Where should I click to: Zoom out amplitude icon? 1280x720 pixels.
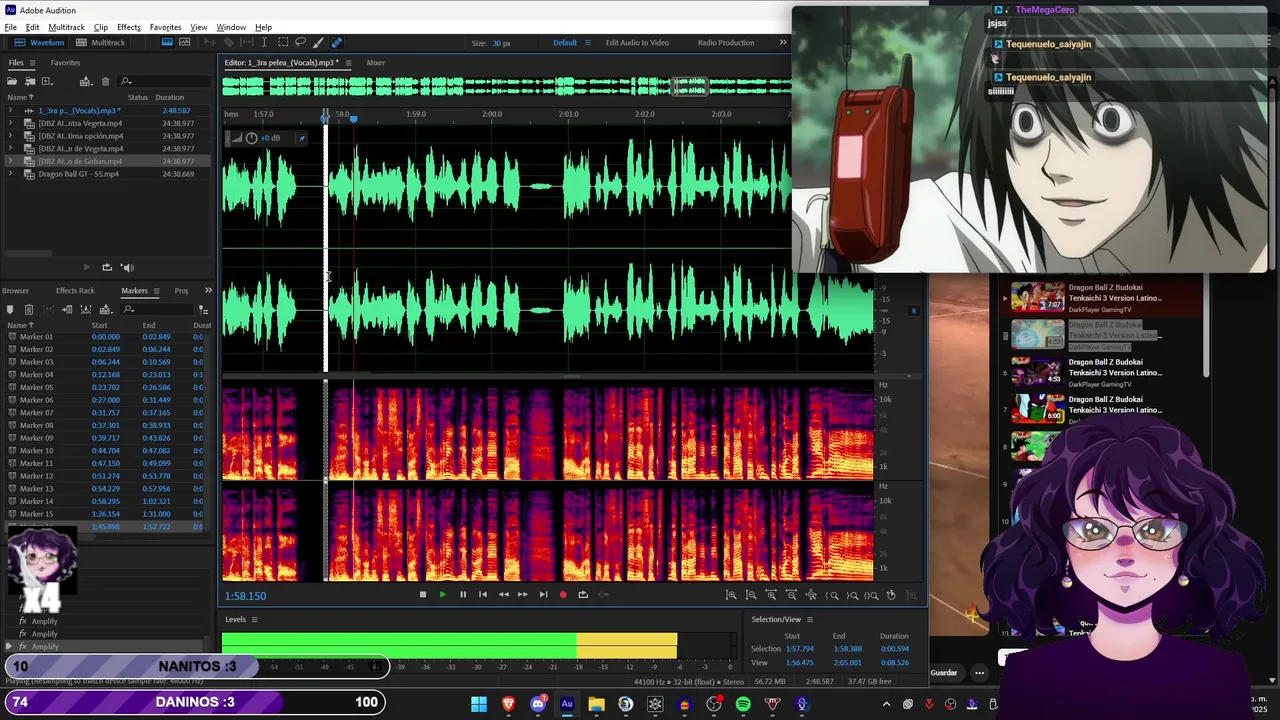(751, 595)
